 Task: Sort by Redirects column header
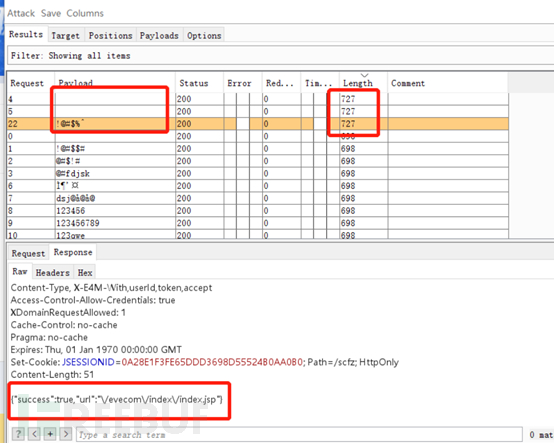coord(281,83)
